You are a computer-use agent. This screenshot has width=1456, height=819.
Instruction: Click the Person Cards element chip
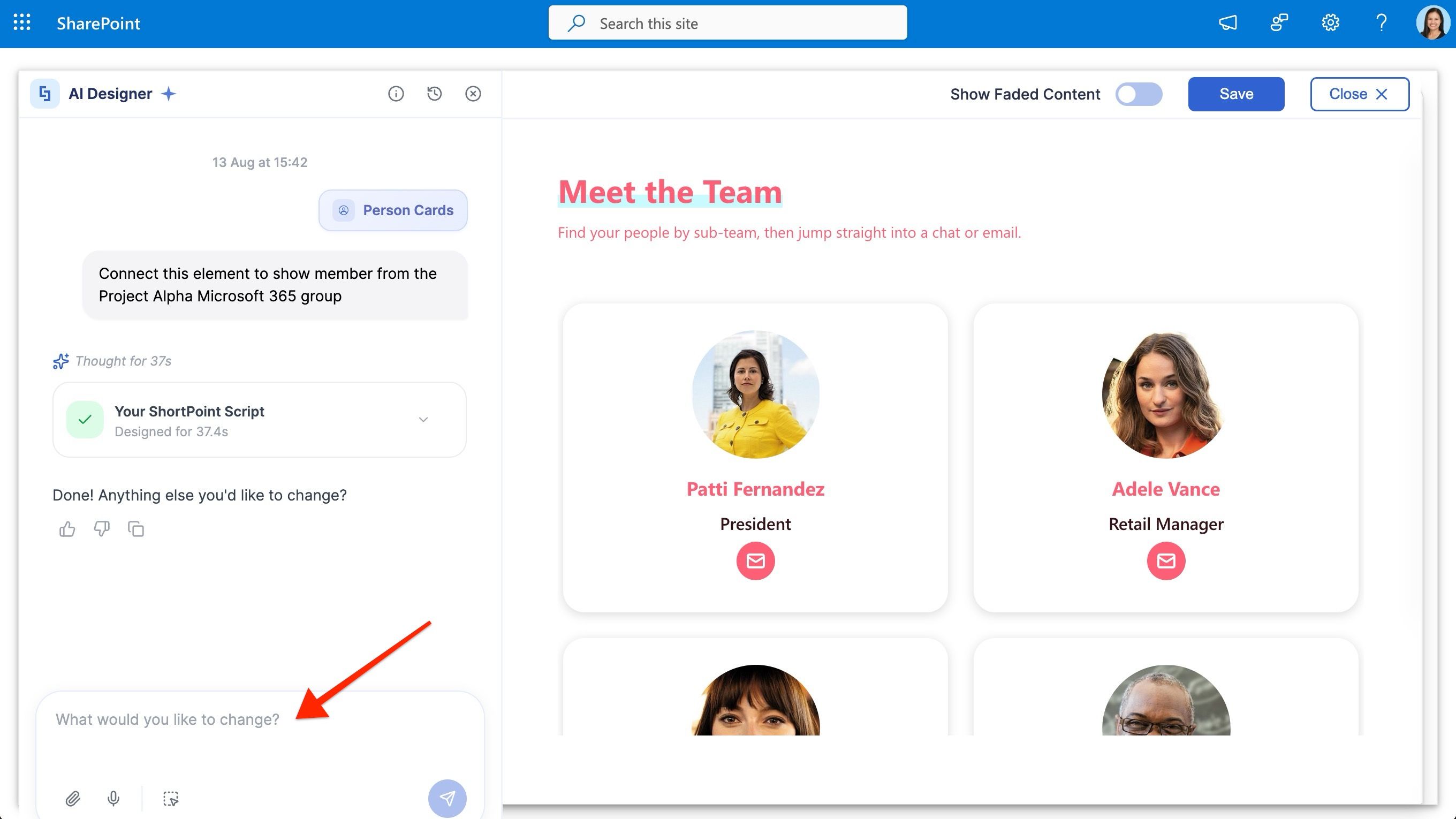tap(393, 210)
